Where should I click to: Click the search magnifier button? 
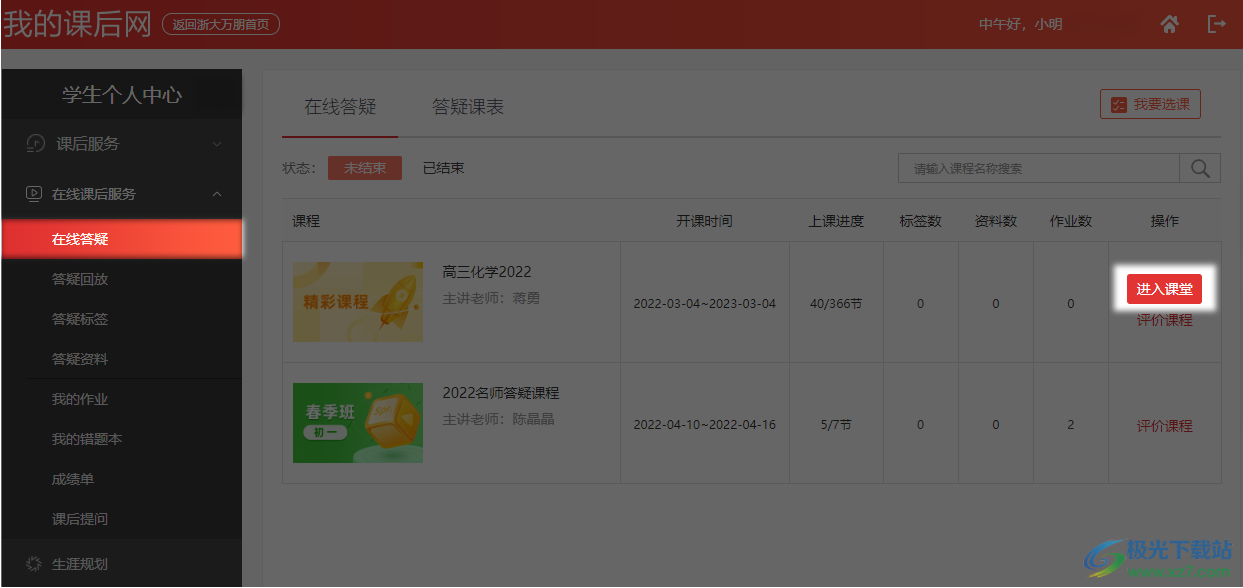[1200, 168]
